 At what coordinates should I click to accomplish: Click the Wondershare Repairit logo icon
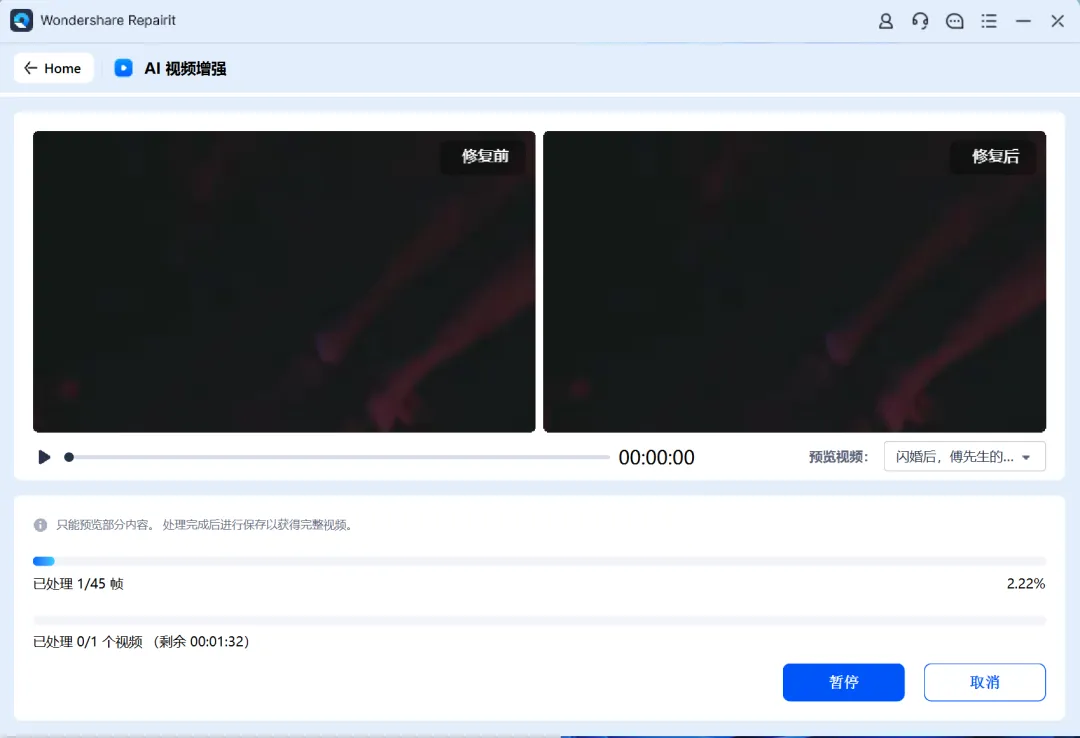(21, 21)
